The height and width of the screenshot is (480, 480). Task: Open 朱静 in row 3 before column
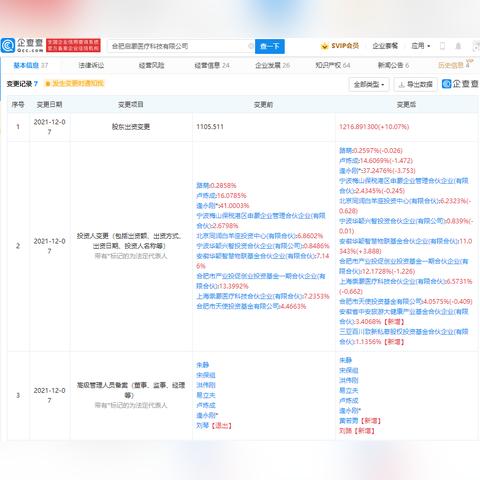click(x=203, y=365)
